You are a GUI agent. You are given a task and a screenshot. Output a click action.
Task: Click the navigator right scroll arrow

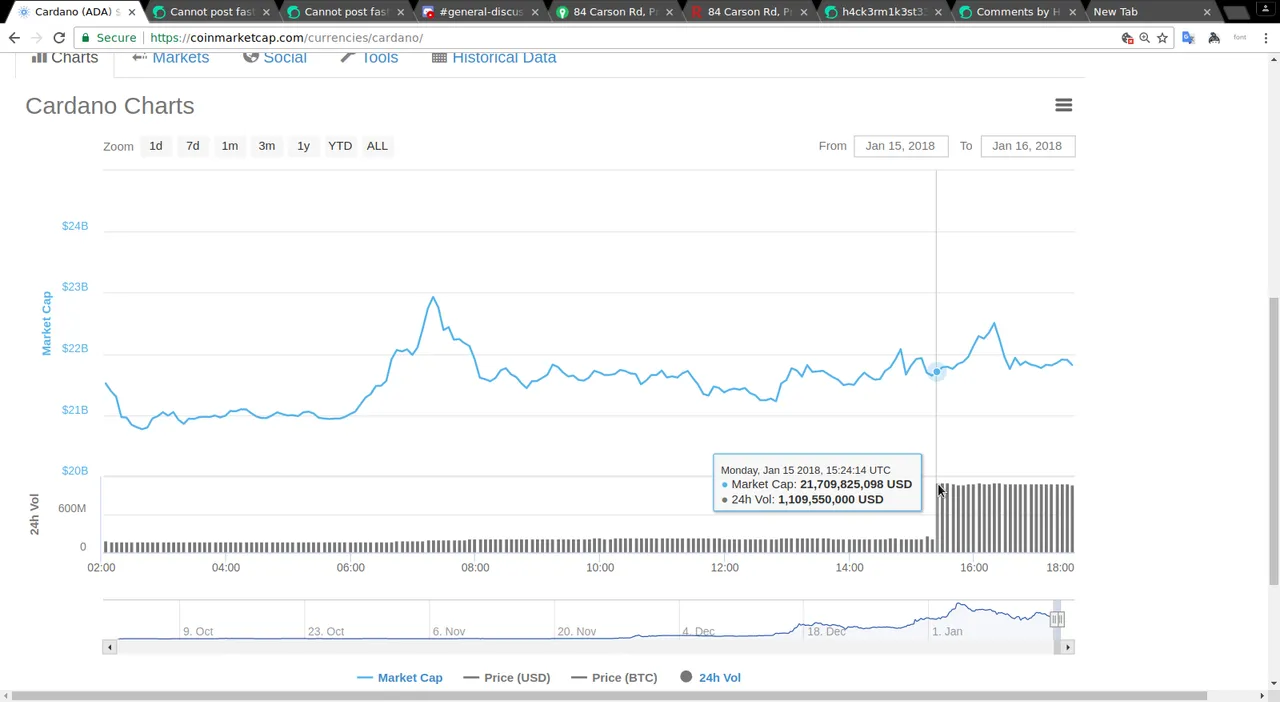click(1068, 648)
